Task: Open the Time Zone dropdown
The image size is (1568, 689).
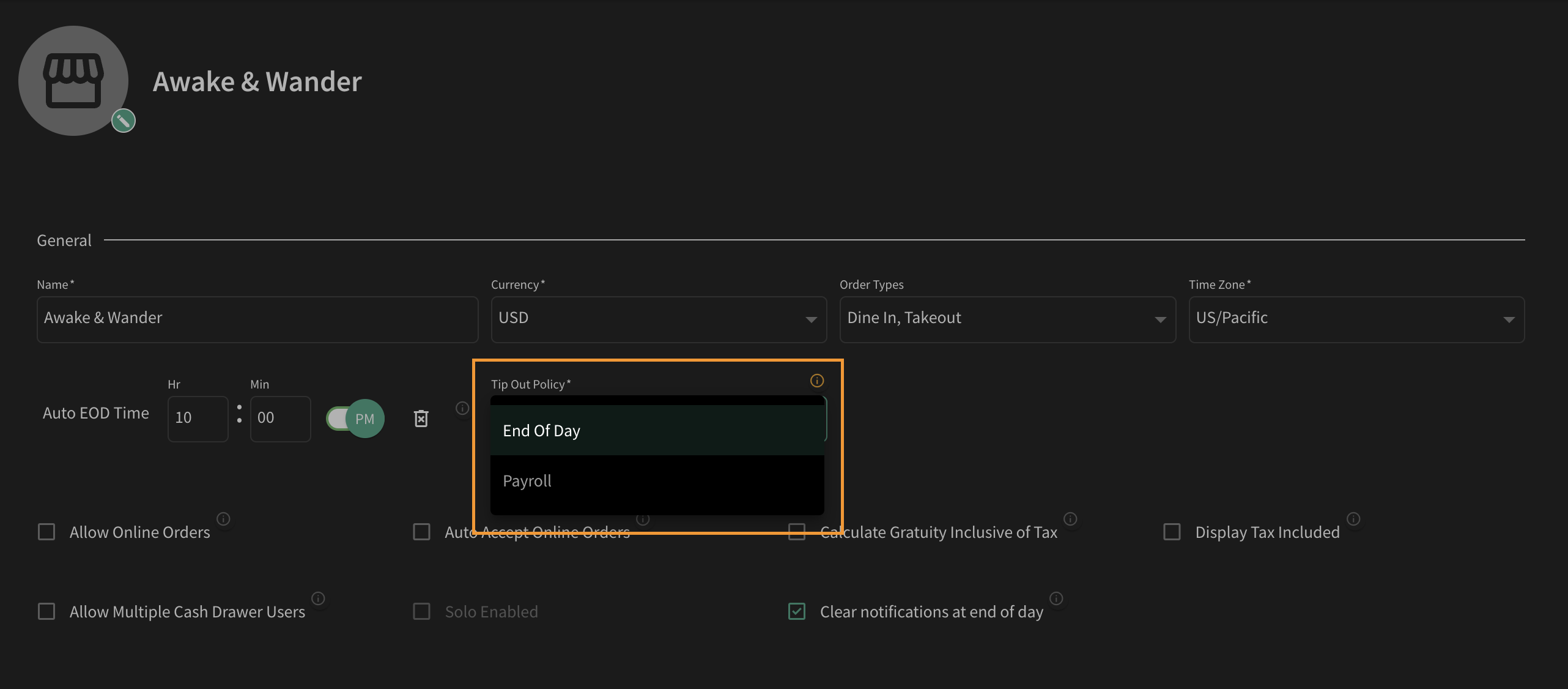Action: 1356,319
